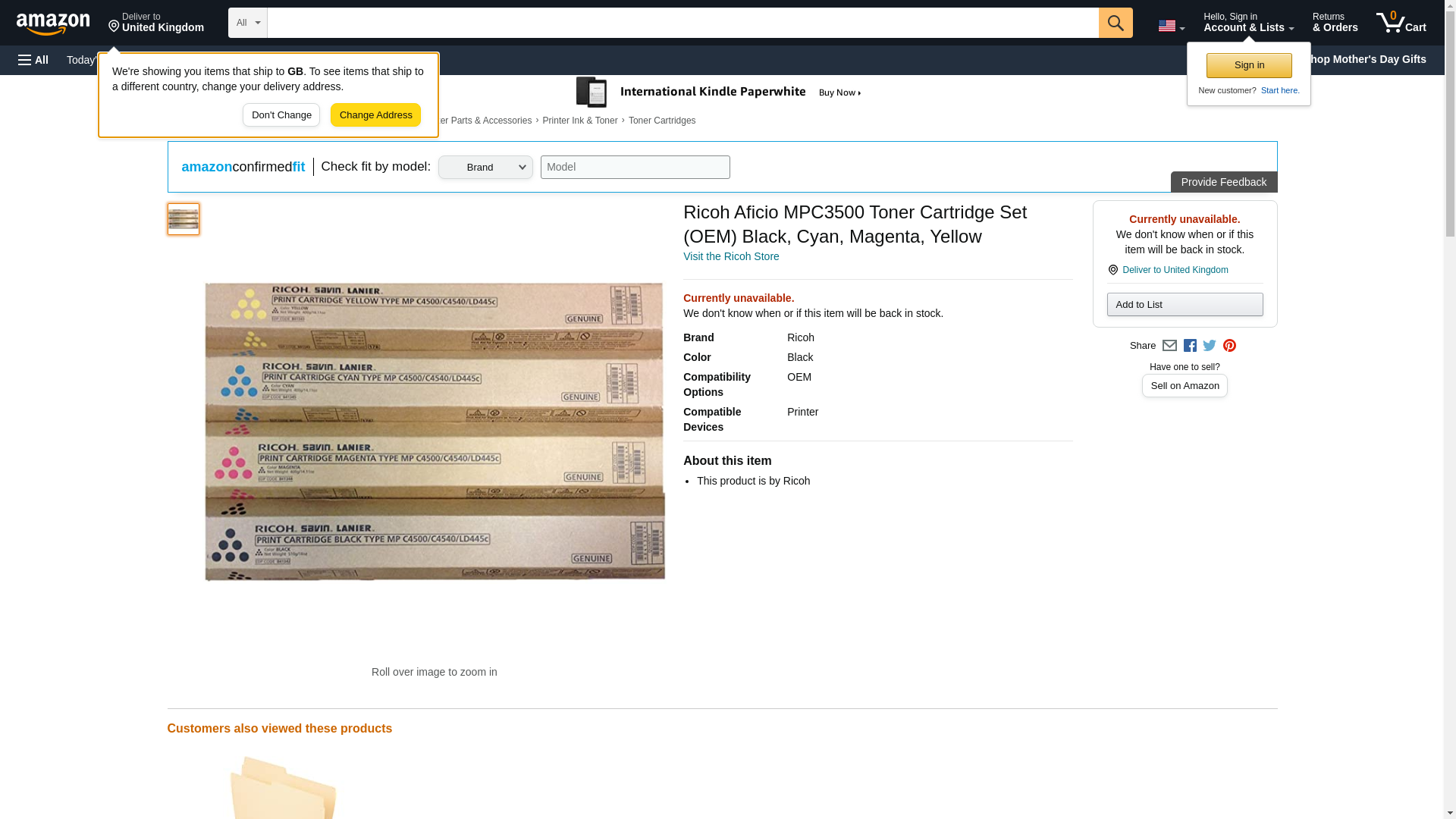Open the All hamburger menu
This screenshot has height=819, width=1456.
pos(33,60)
